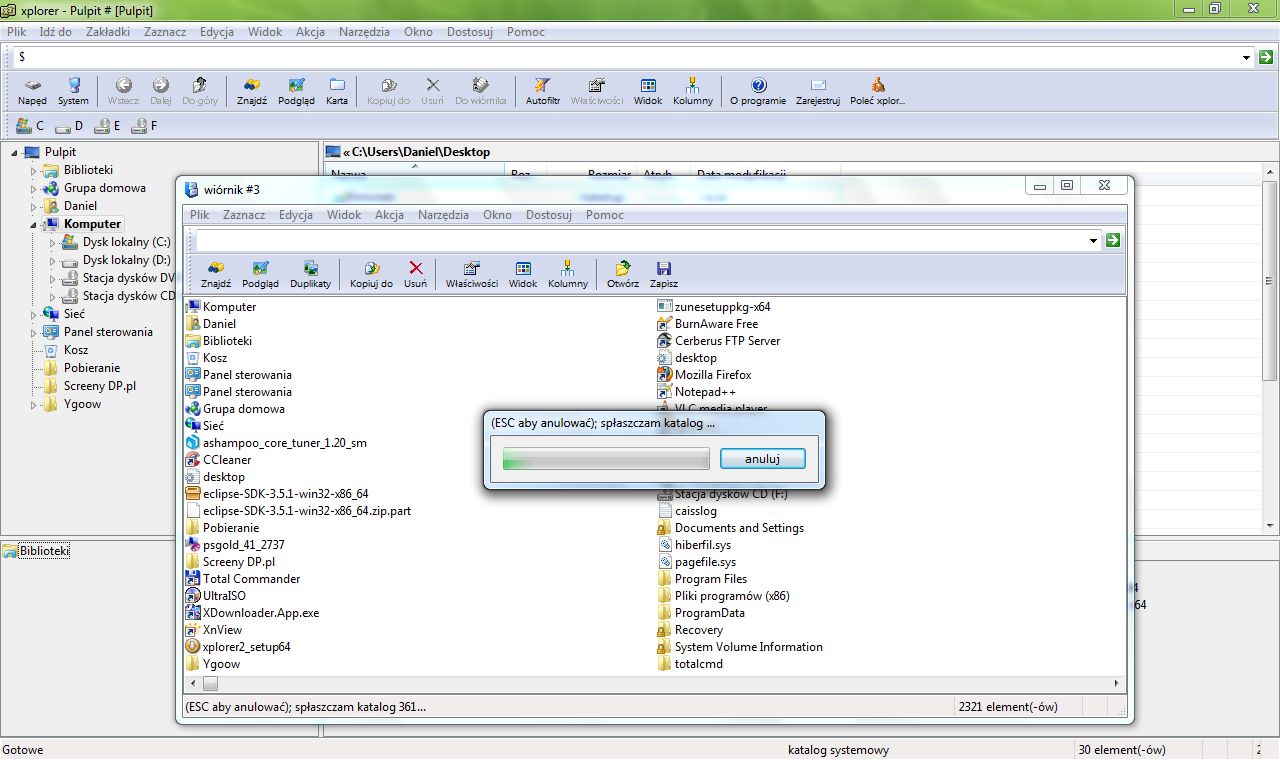Expand the Daniel tree node
Image resolution: width=1280 pixels, height=760 pixels.
point(33,206)
